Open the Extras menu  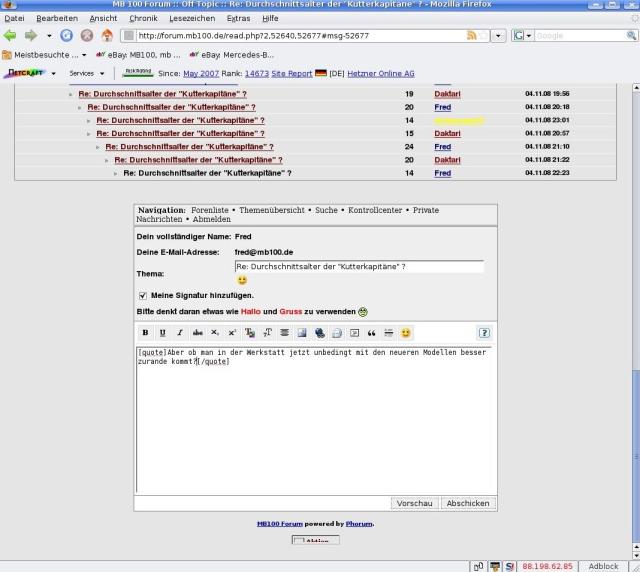(238, 18)
